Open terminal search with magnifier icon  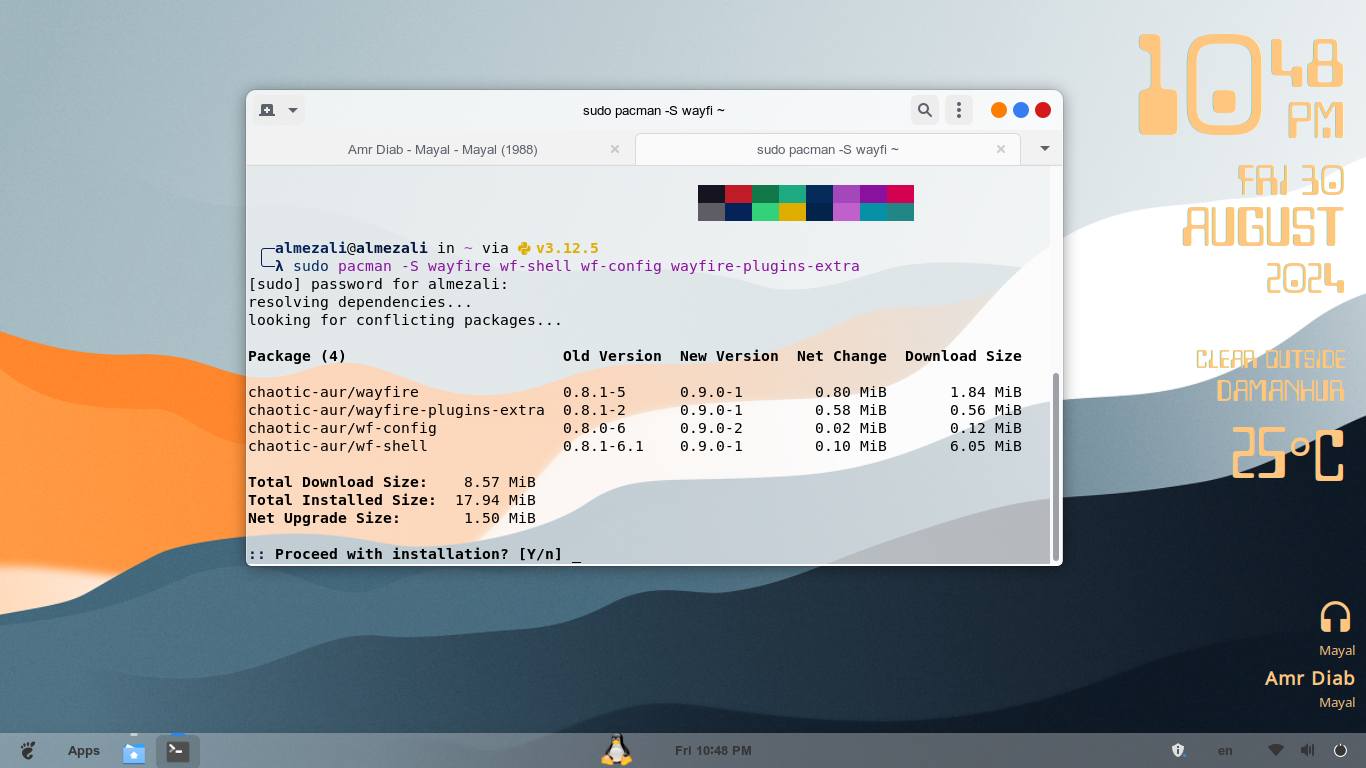(x=925, y=110)
